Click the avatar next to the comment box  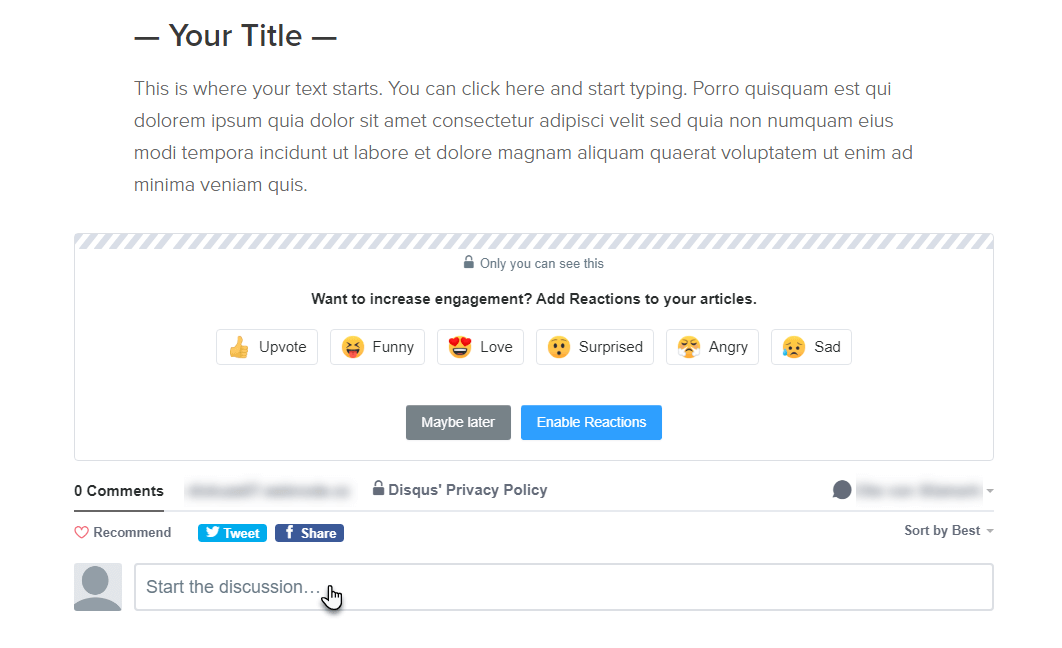pos(97,587)
